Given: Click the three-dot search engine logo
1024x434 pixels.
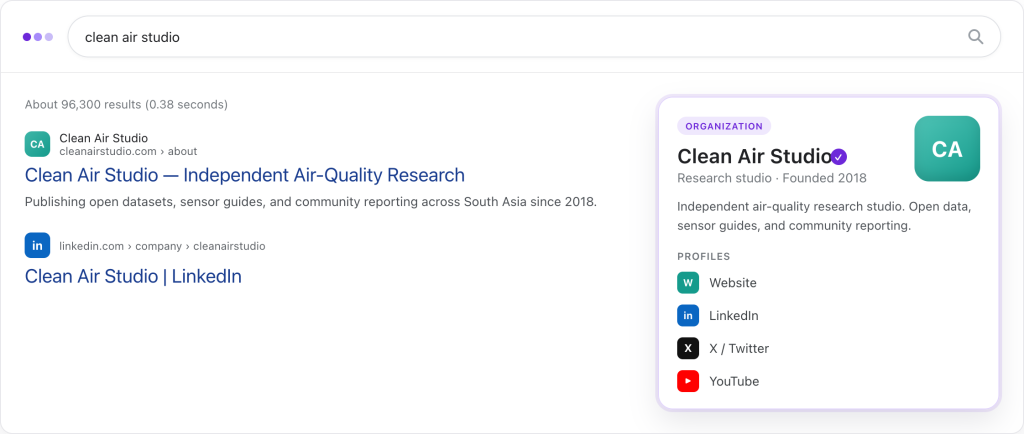Looking at the screenshot, I should click(x=38, y=37).
